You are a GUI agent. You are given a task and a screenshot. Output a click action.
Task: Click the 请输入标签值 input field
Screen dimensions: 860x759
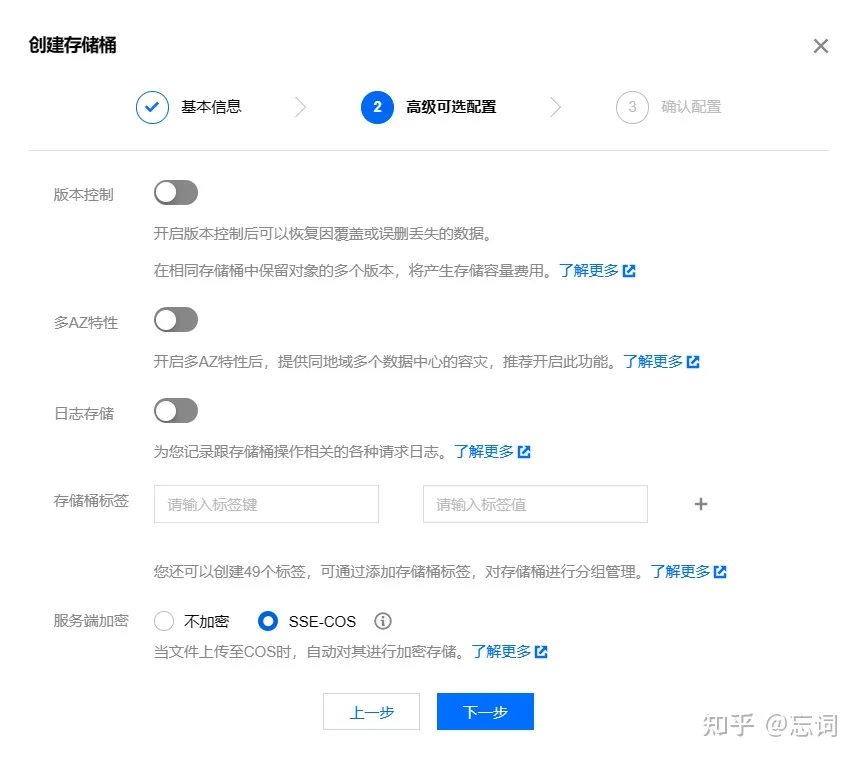[534, 504]
